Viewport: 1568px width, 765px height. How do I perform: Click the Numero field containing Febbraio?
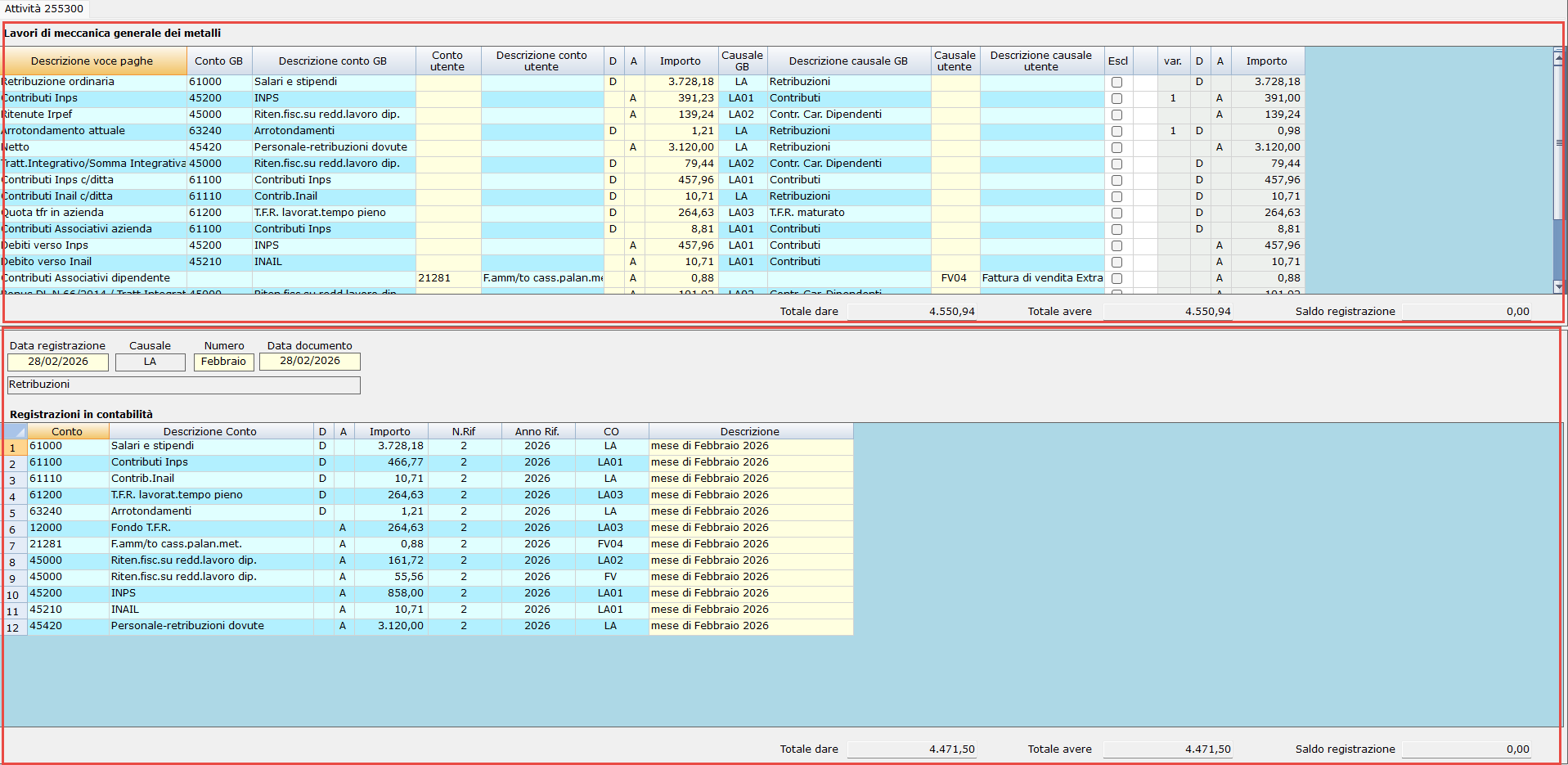(224, 362)
